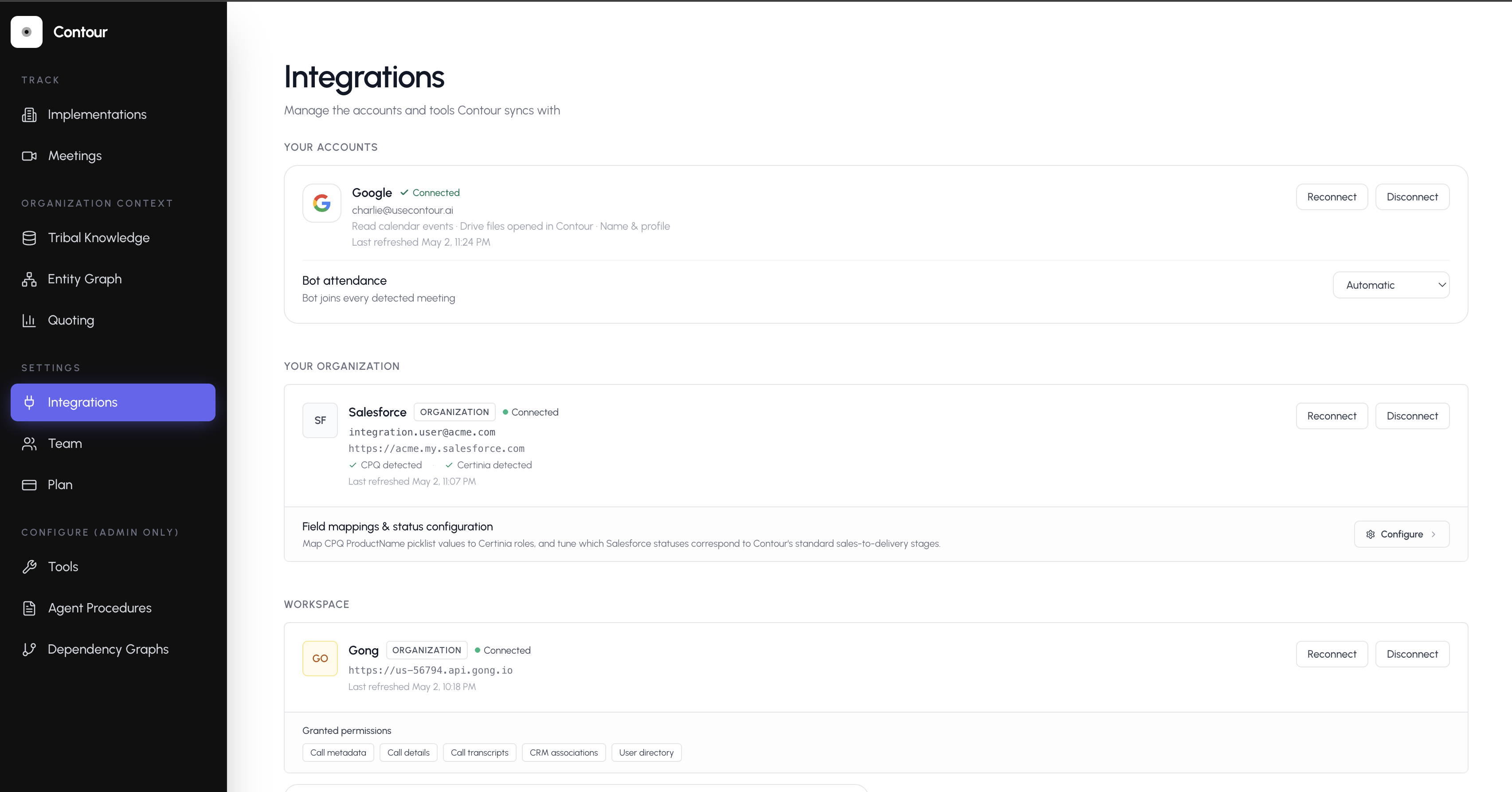Click the Integrations page title
Viewport: 1512px width, 792px height.
pyautogui.click(x=364, y=77)
